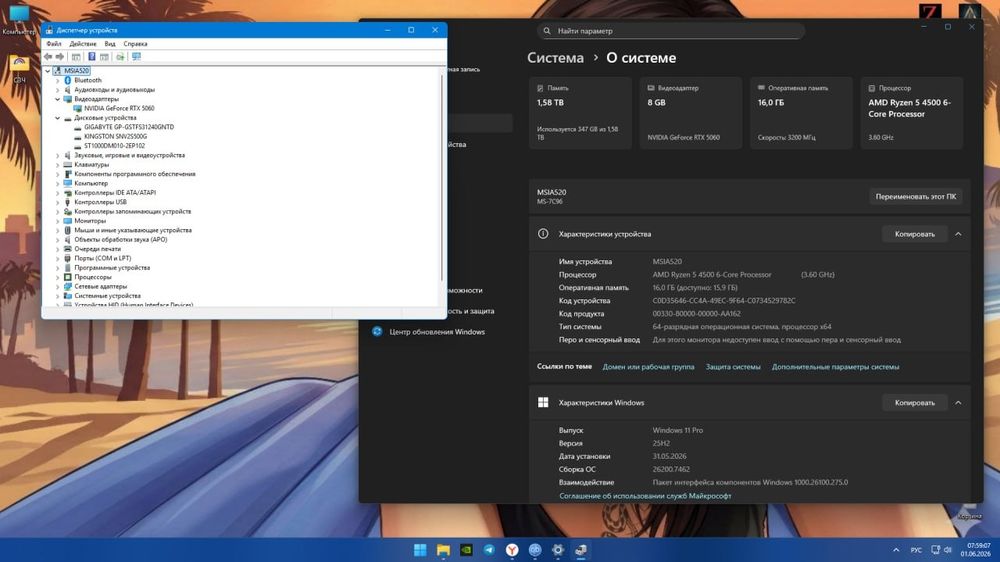The width and height of the screenshot is (1000, 562).
Task: Open Telegram from the taskbar
Action: (489, 550)
